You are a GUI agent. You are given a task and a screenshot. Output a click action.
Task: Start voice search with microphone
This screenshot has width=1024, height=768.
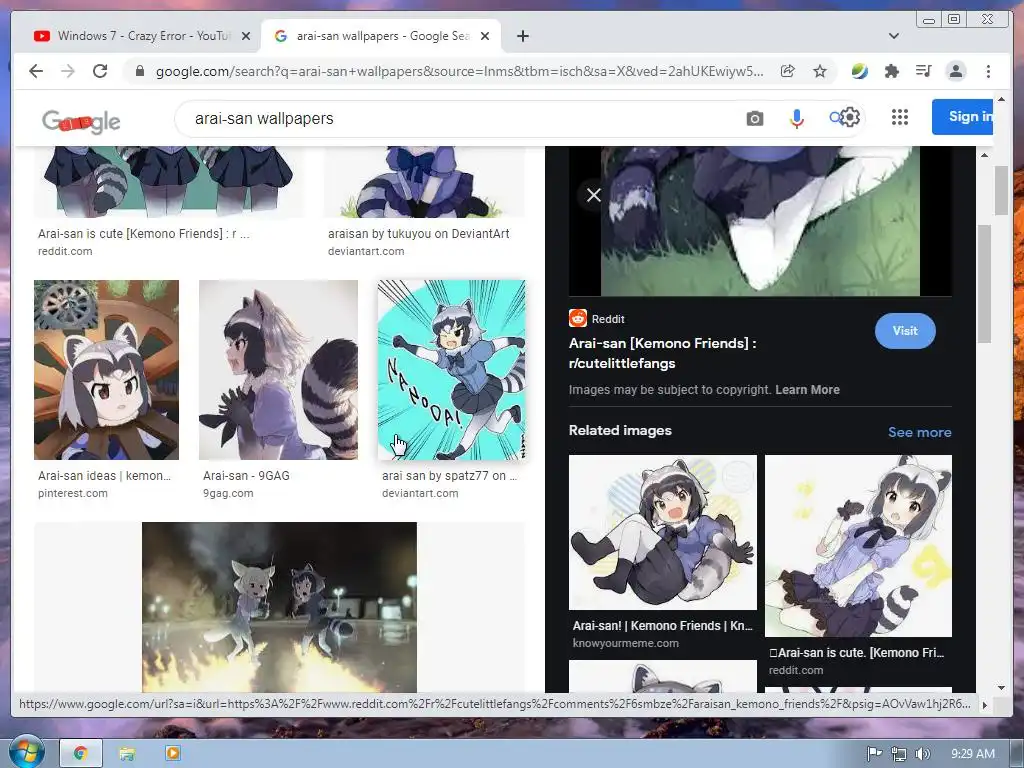pos(797,119)
